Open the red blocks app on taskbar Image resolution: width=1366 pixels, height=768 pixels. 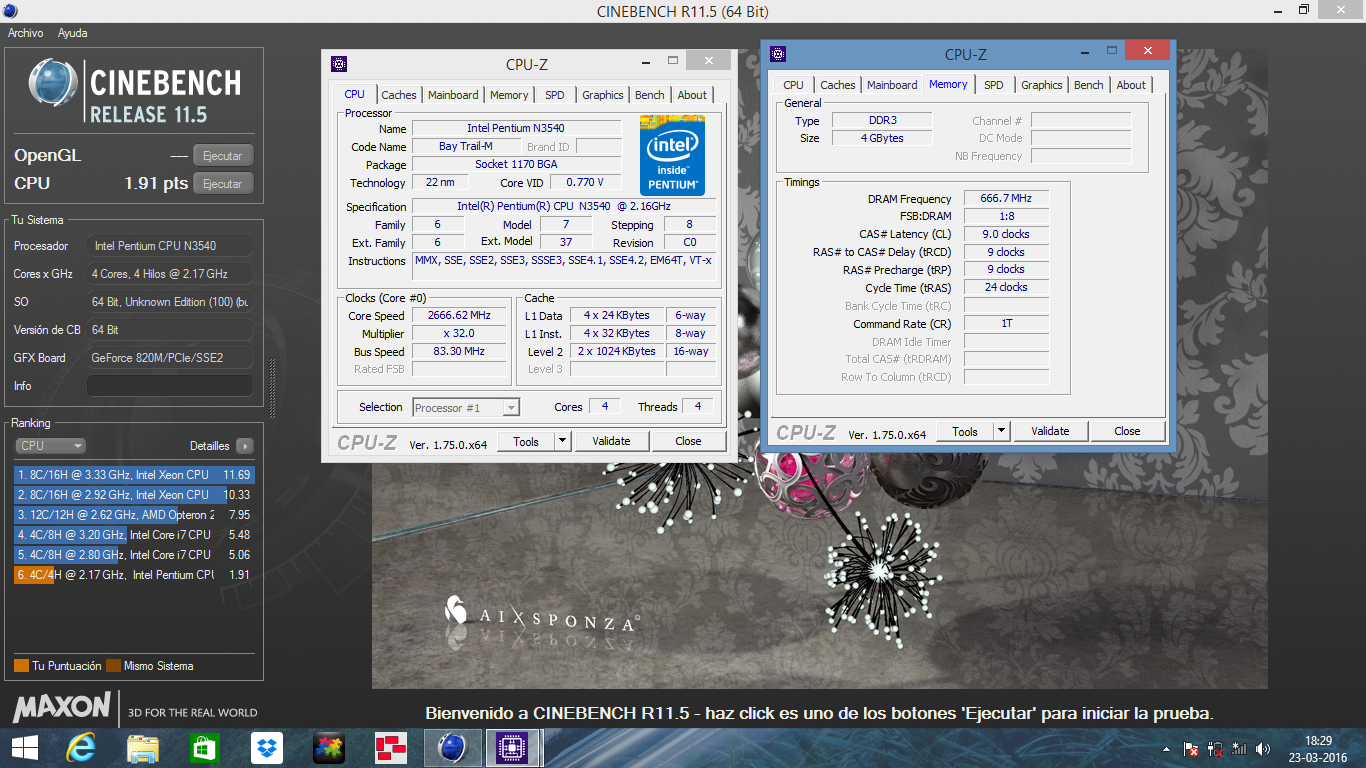click(391, 748)
